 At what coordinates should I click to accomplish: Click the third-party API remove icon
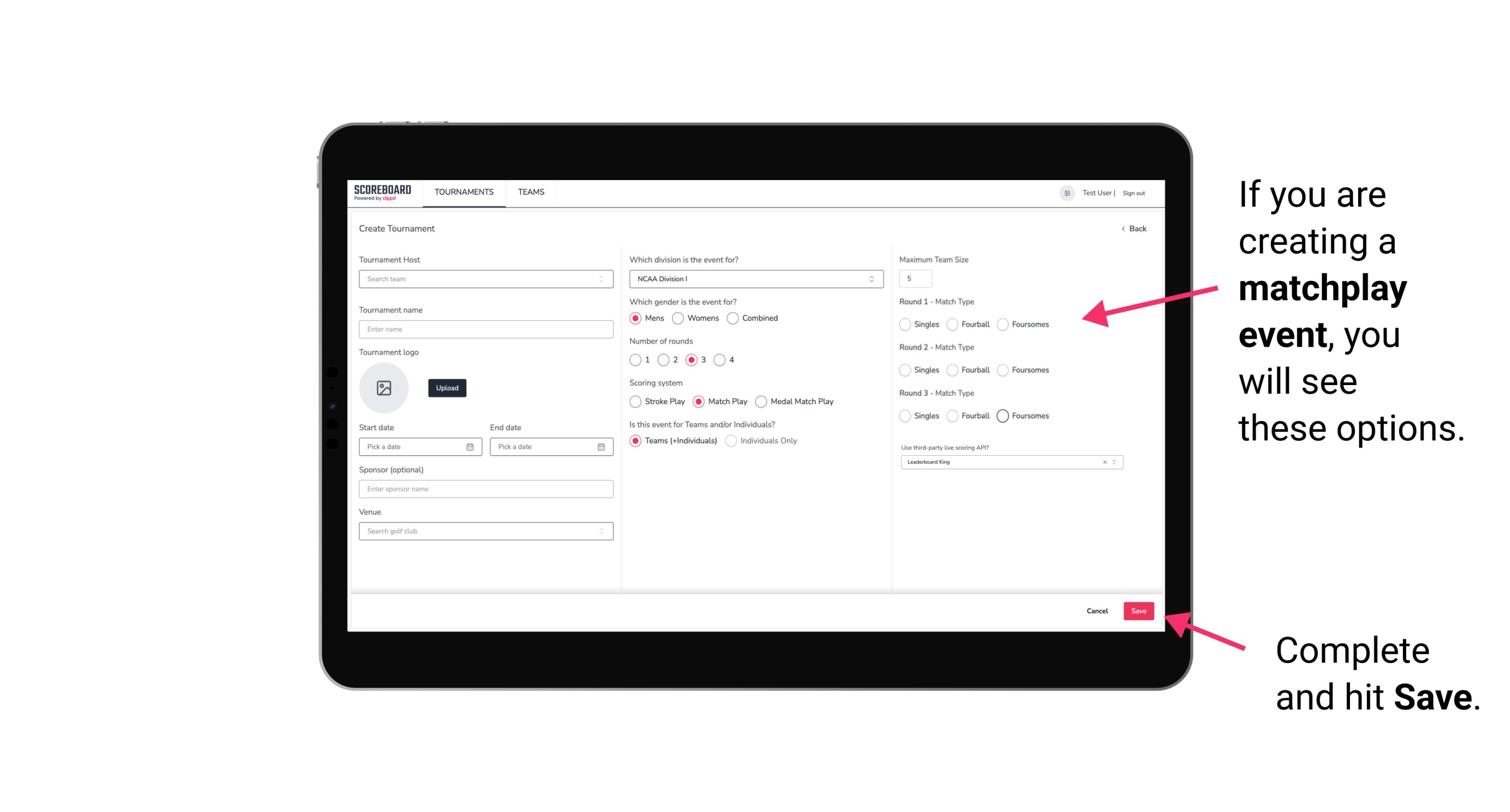[x=1104, y=462]
